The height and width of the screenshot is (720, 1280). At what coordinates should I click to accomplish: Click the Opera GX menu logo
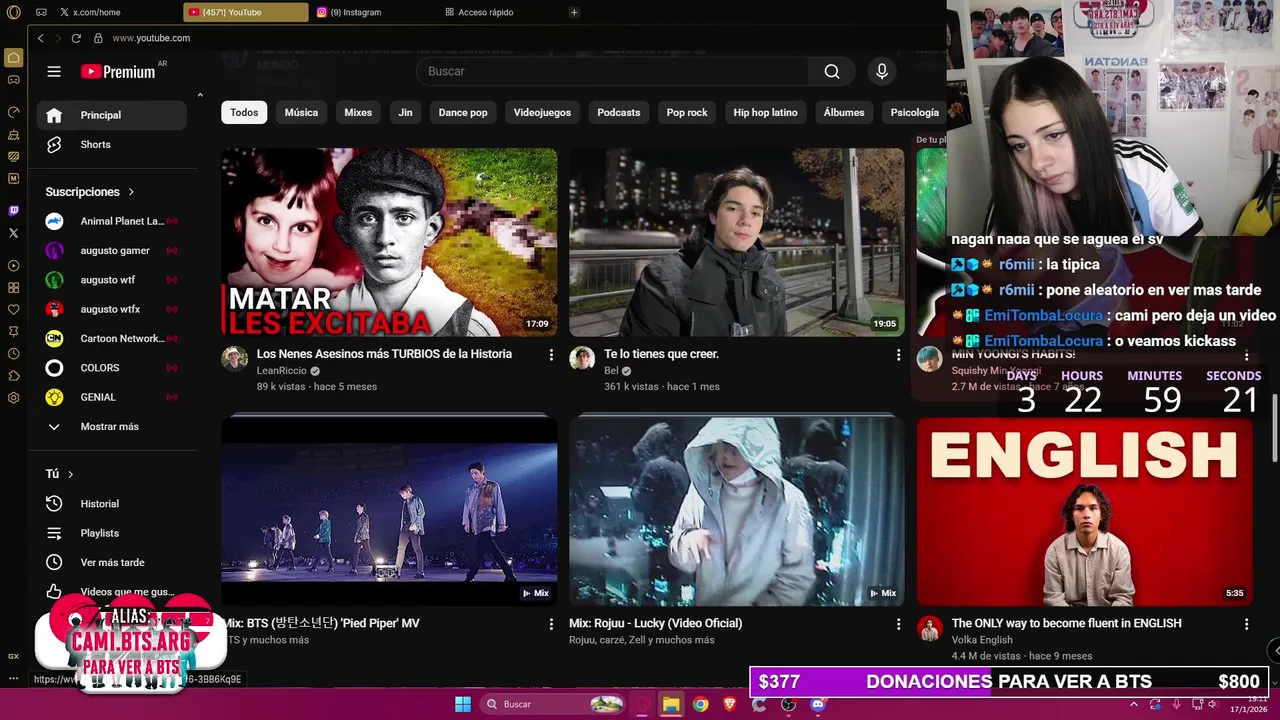(x=12, y=12)
